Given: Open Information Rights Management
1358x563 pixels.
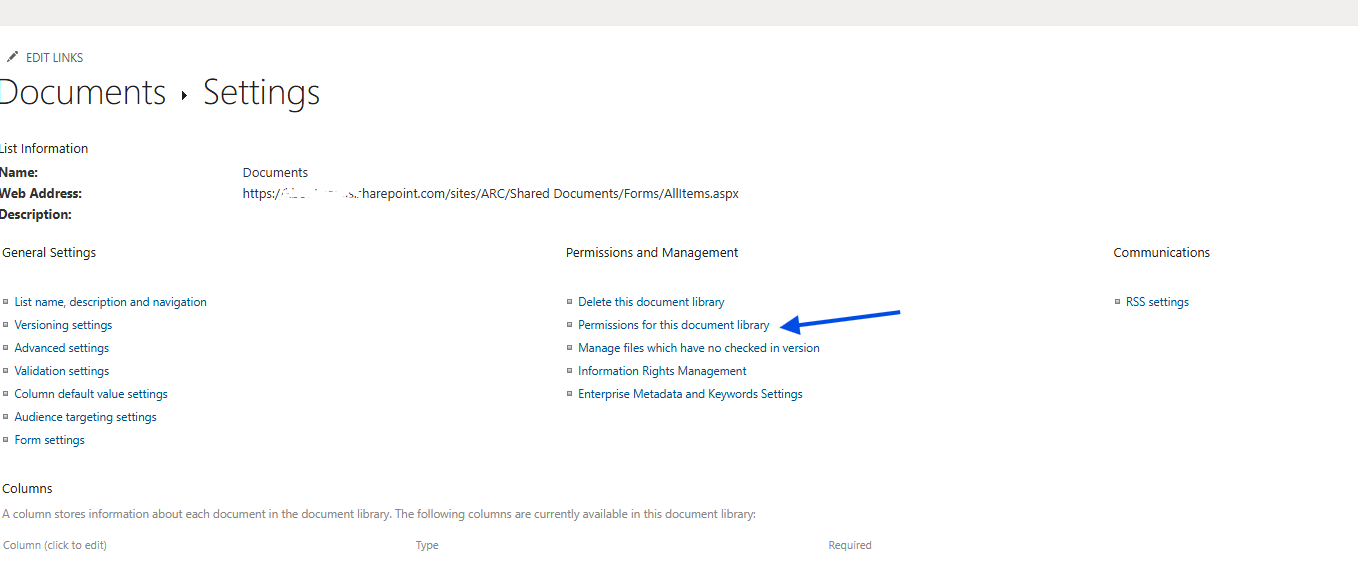Looking at the screenshot, I should [662, 371].
